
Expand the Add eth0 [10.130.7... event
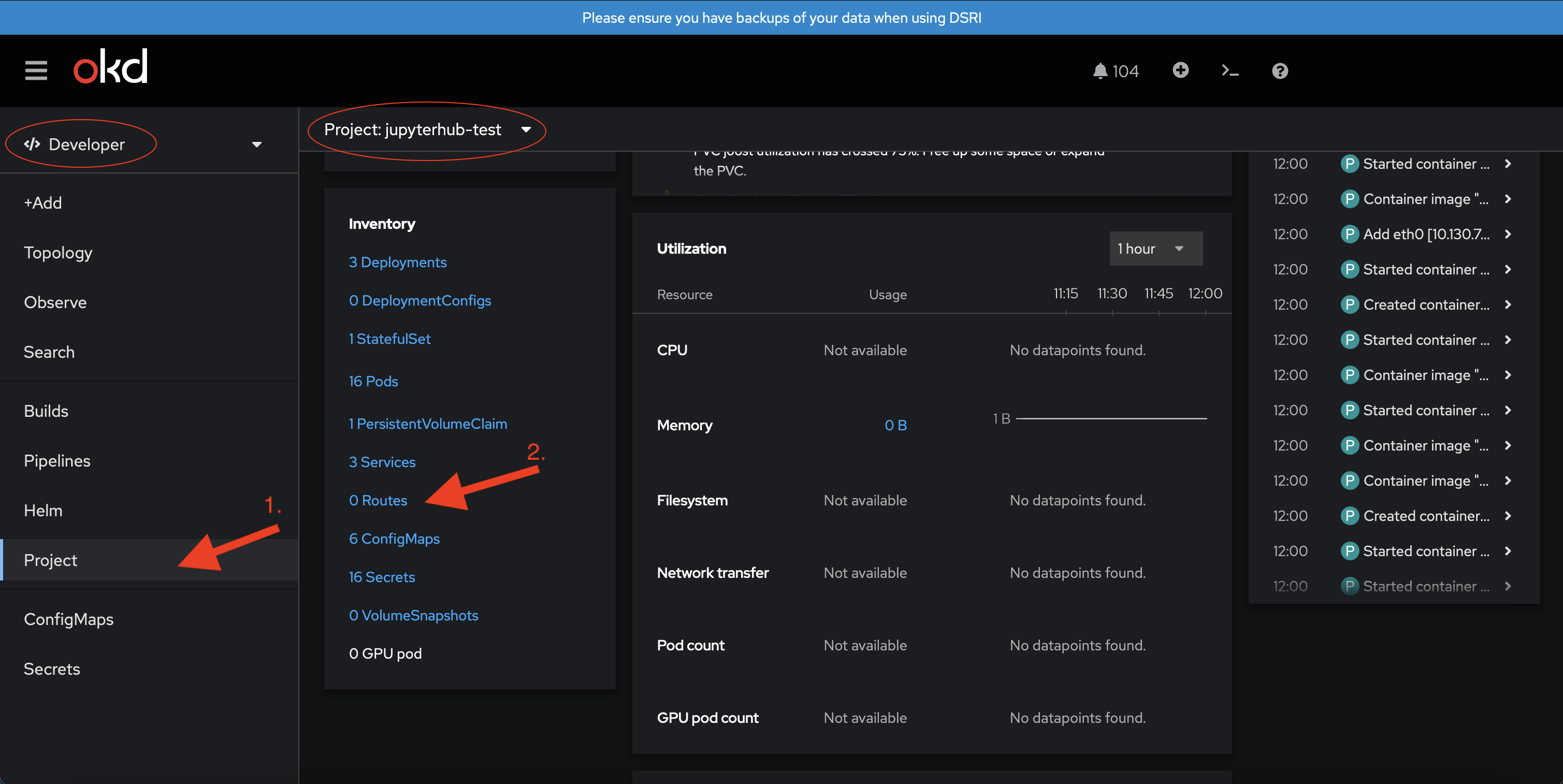pyautogui.click(x=1507, y=234)
